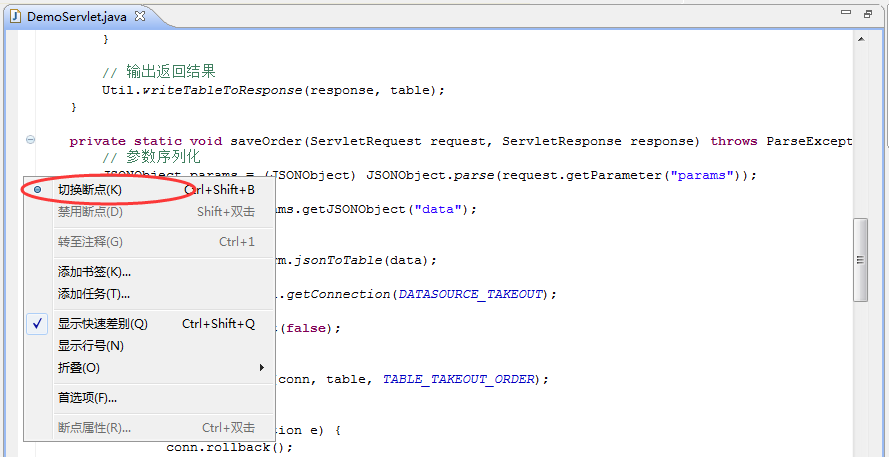This screenshot has height=457, width=889.
Task: Minimize the editor pane
Action: click(x=846, y=14)
